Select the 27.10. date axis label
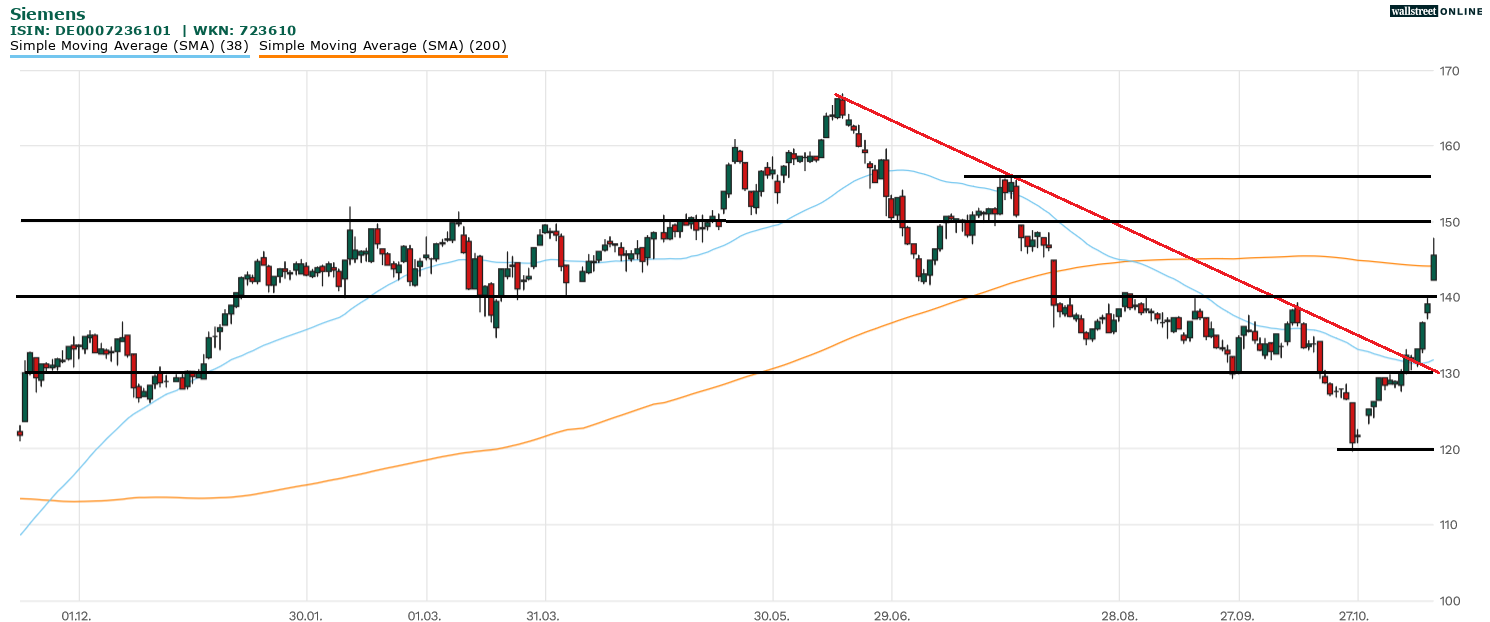The width and height of the screenshot is (1490, 622). [x=1356, y=615]
